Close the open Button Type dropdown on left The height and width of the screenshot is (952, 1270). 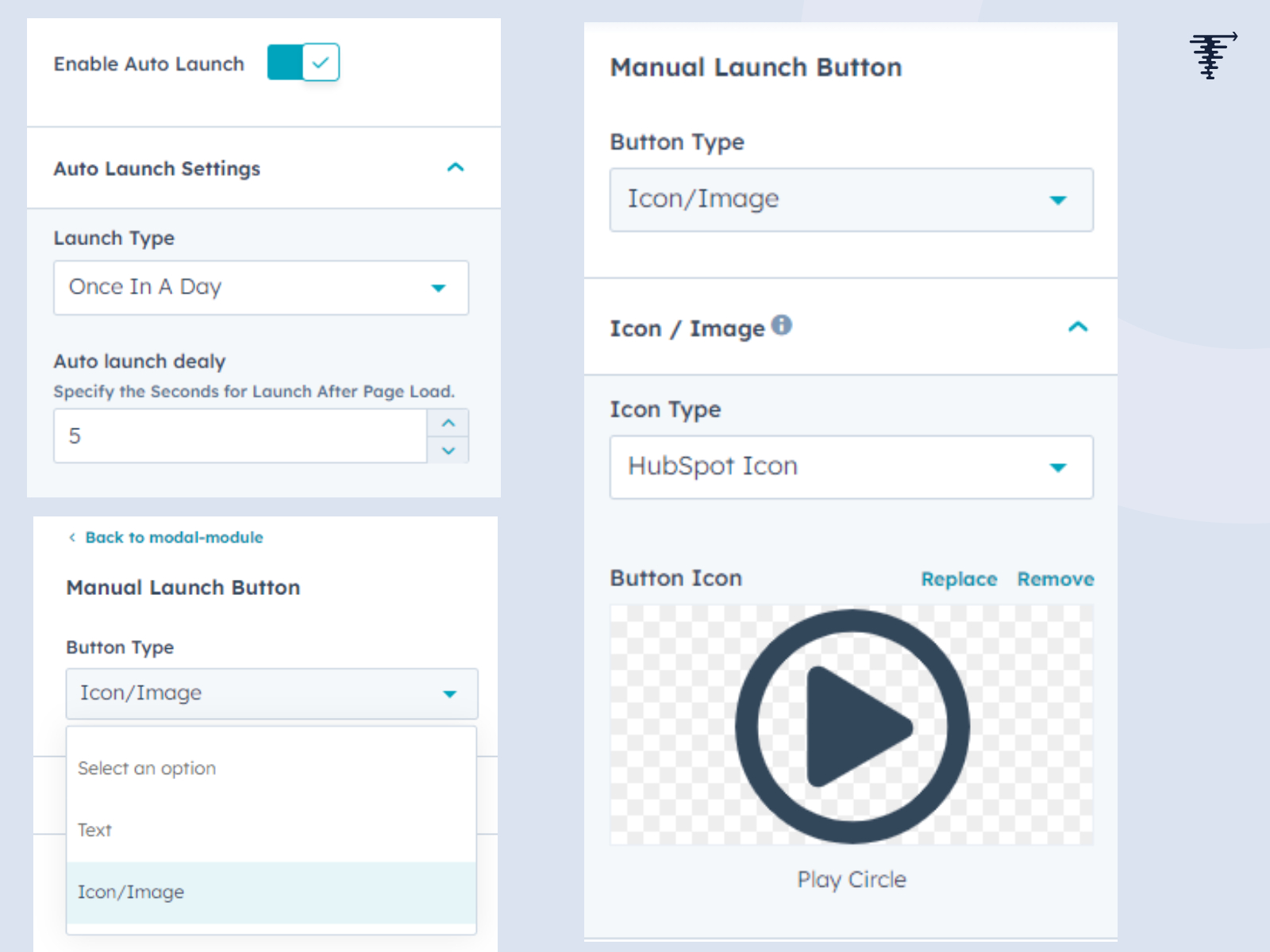click(271, 693)
